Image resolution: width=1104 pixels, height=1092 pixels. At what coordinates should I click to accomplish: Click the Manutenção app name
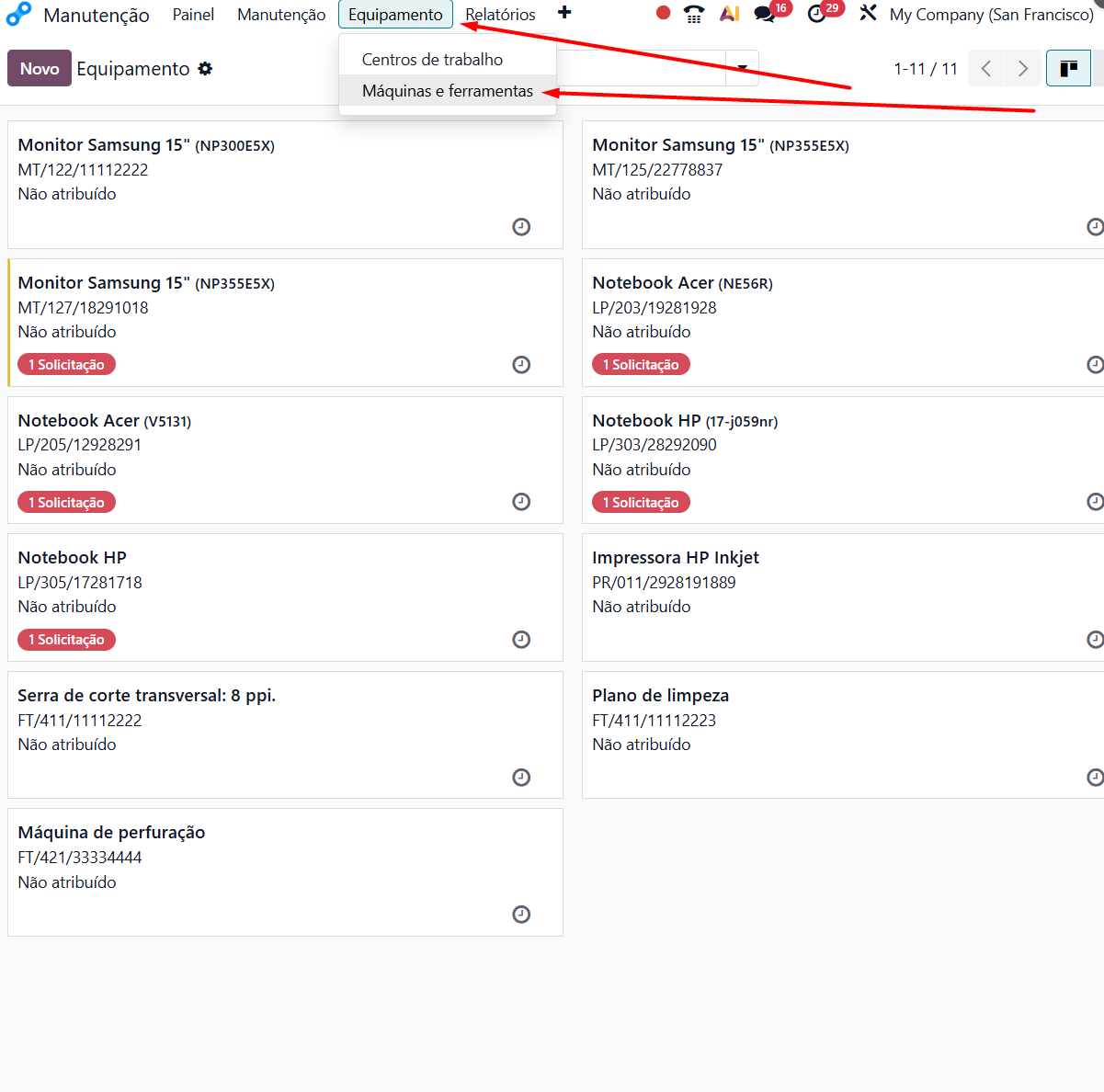pos(97,15)
